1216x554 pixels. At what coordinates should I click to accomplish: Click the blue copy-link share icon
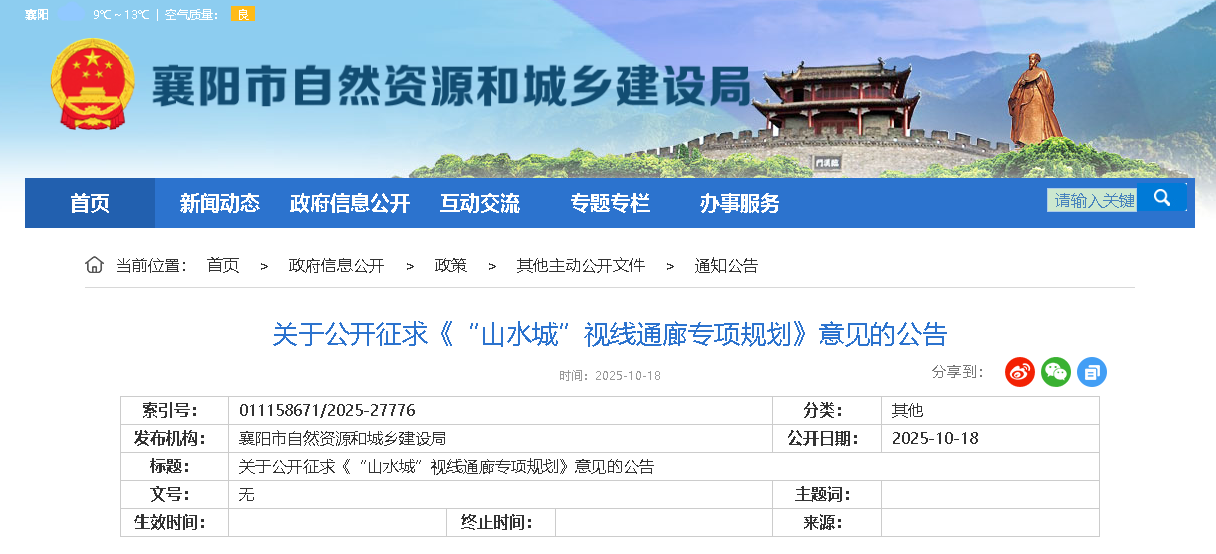(x=1092, y=372)
